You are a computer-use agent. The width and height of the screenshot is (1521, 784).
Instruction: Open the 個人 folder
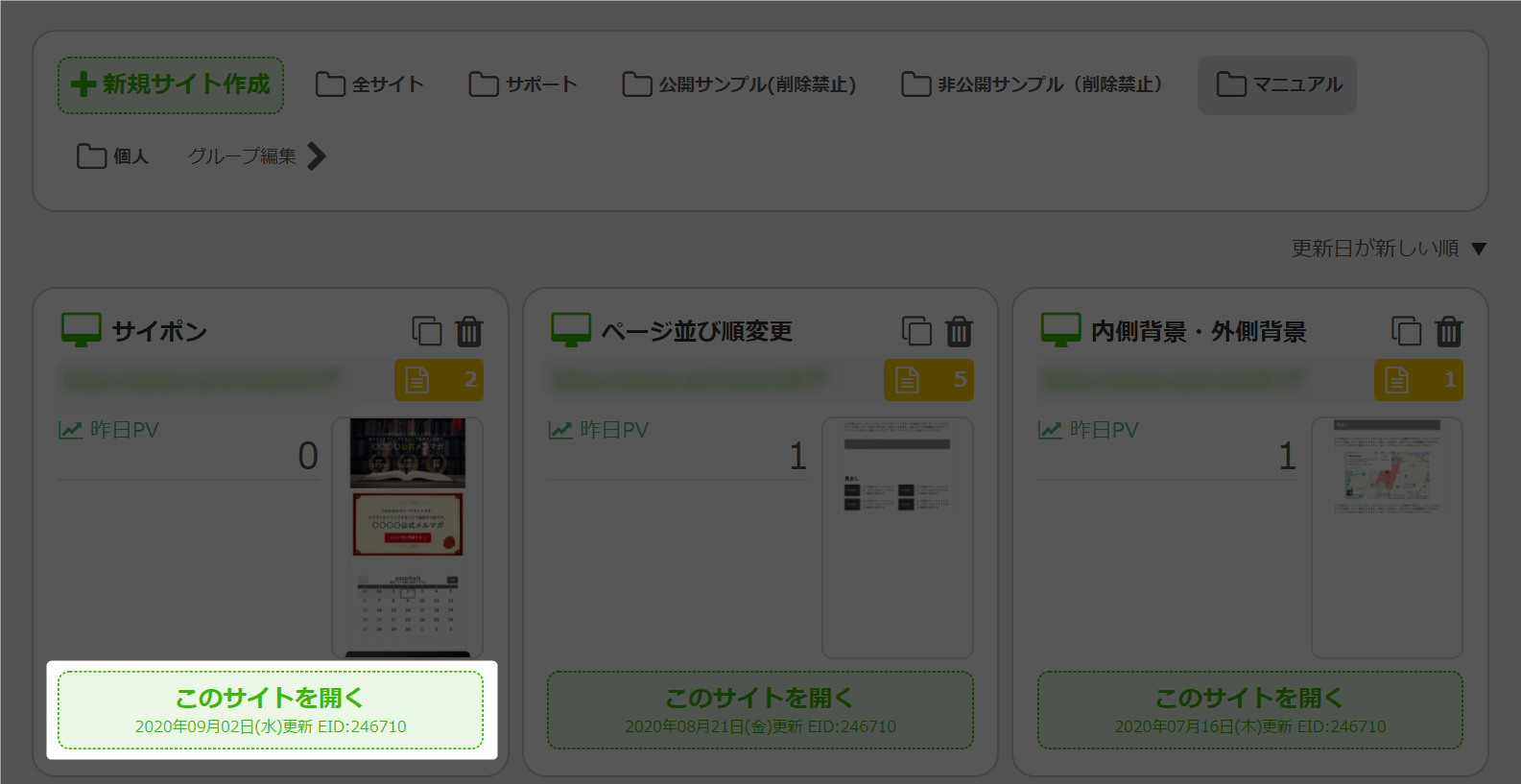pyautogui.click(x=112, y=156)
